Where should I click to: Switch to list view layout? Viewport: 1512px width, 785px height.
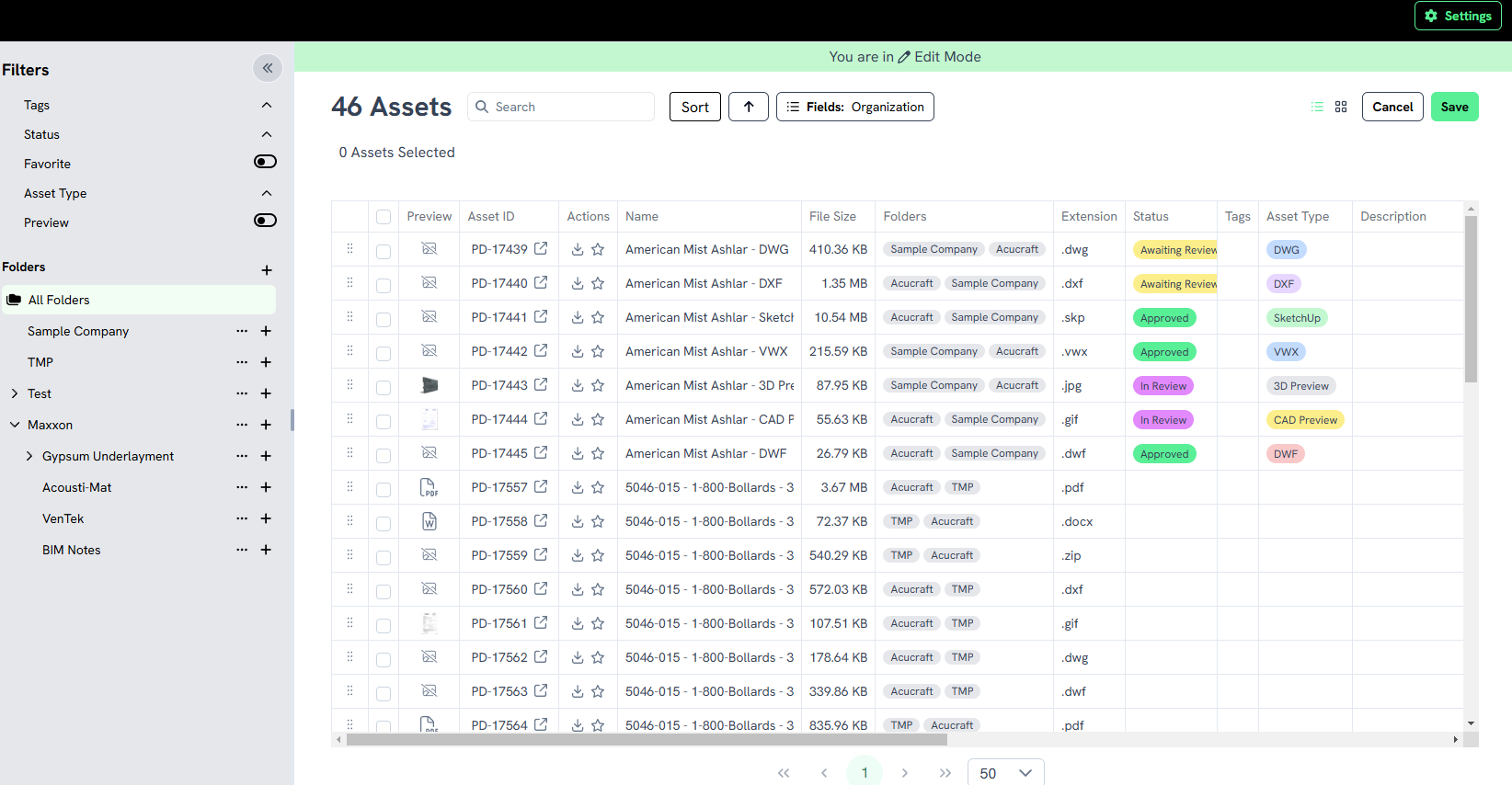[1317, 107]
